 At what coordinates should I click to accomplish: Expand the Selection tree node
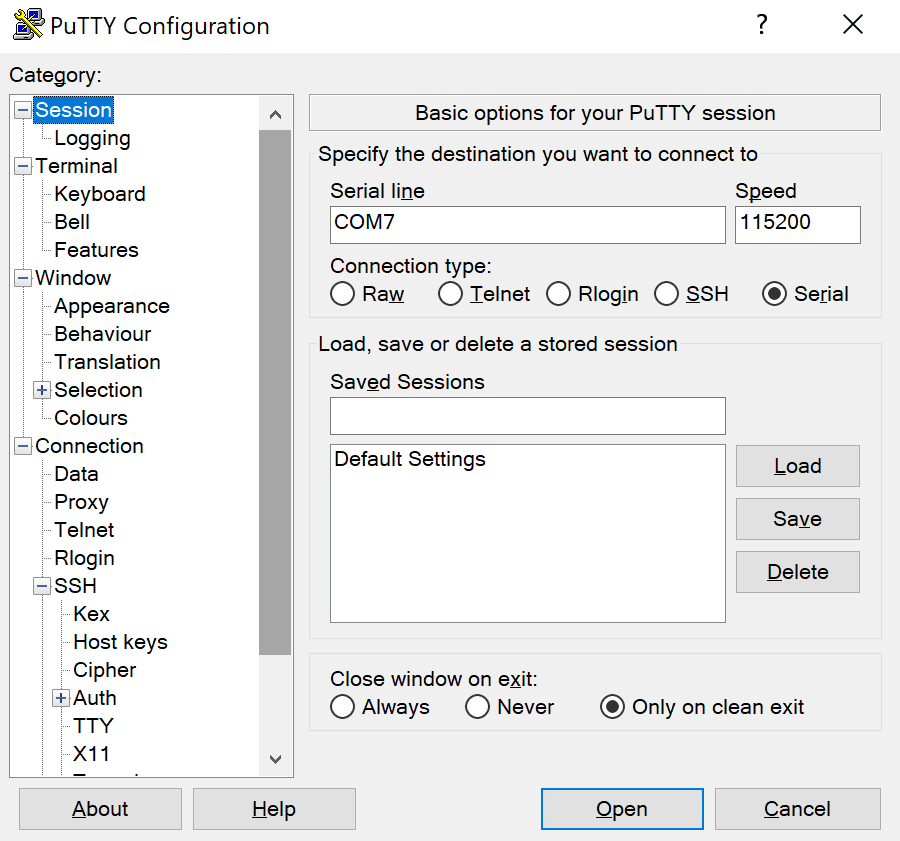(x=42, y=390)
